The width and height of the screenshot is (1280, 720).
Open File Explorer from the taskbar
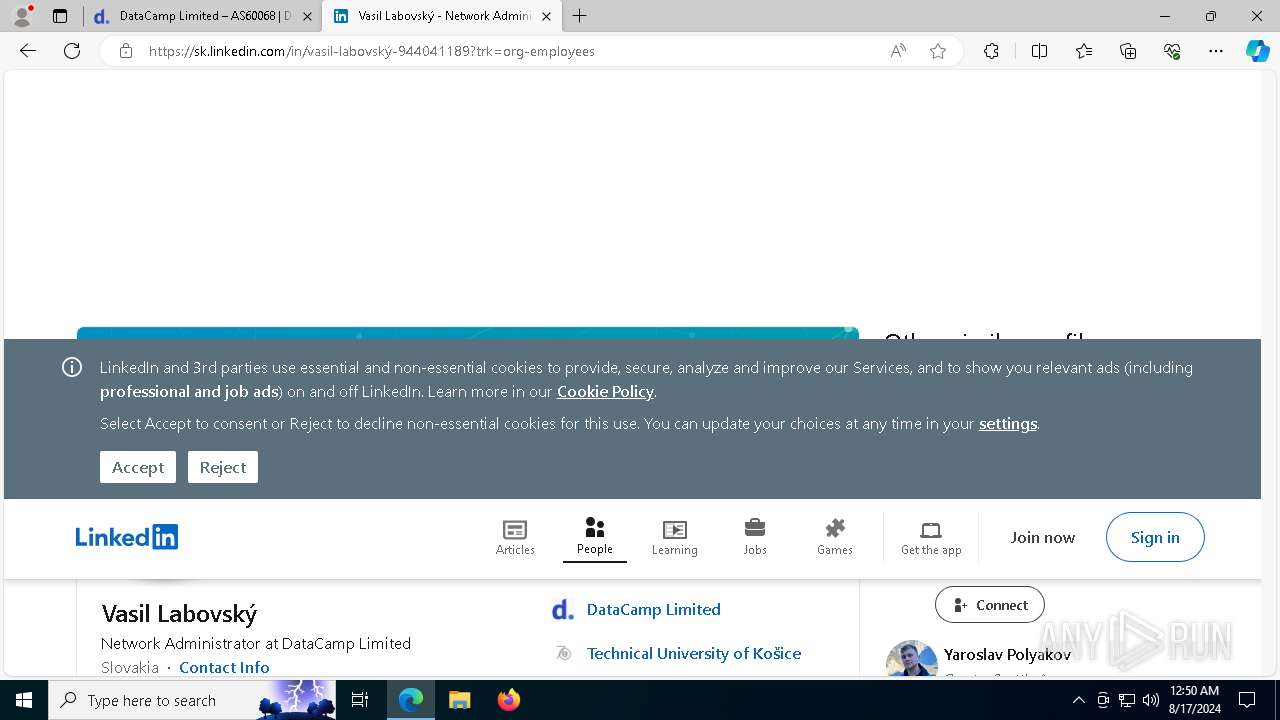point(459,700)
